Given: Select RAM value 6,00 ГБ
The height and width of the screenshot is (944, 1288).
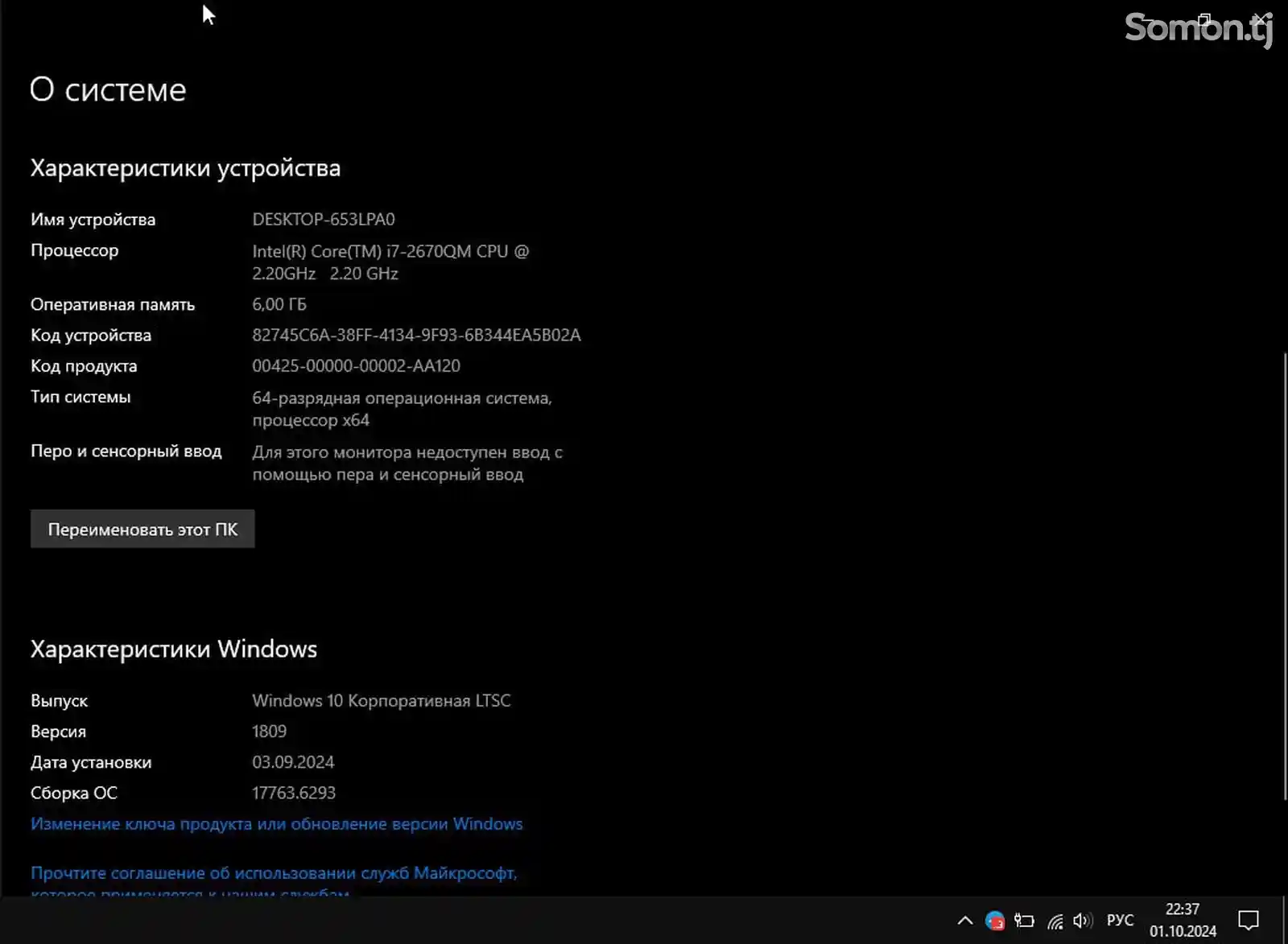Looking at the screenshot, I should point(279,304).
